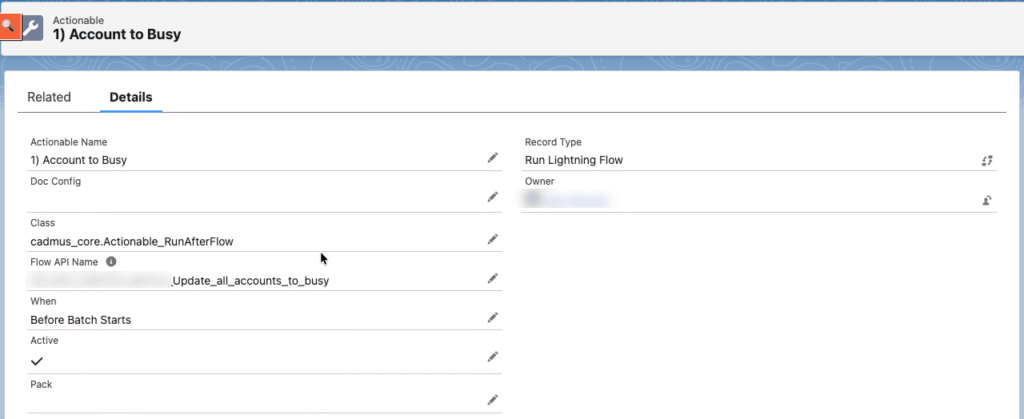Viewport: 1024px width, 419px height.
Task: Click orange search icon at top left
Action: [9, 27]
